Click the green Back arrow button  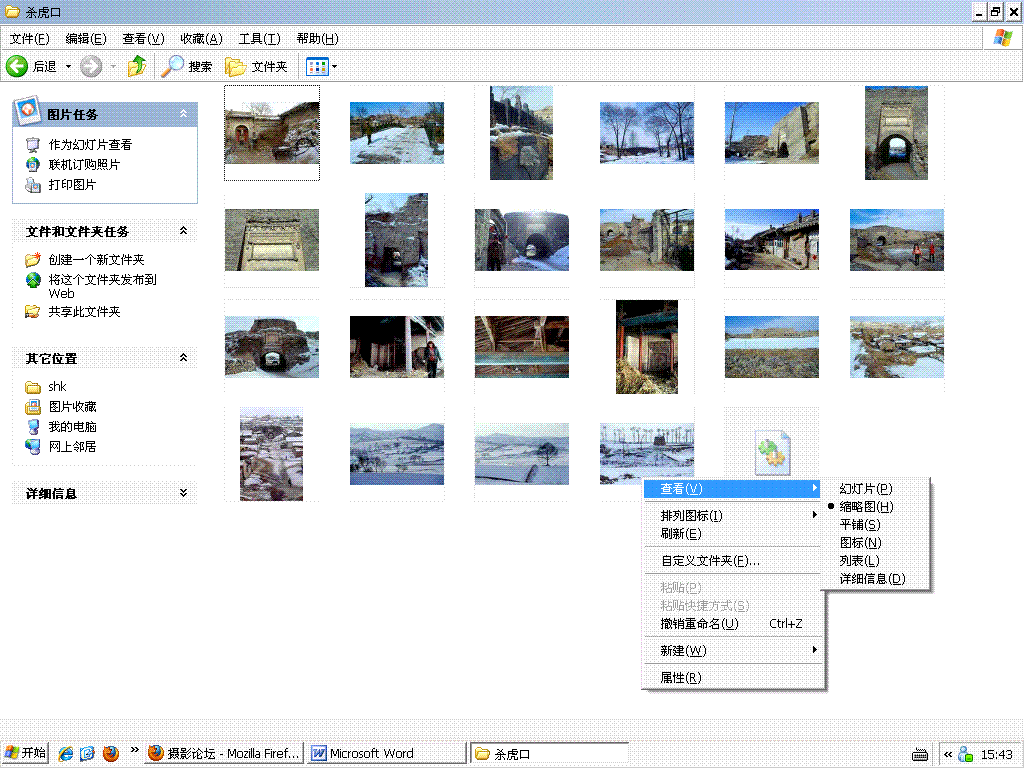click(17, 66)
